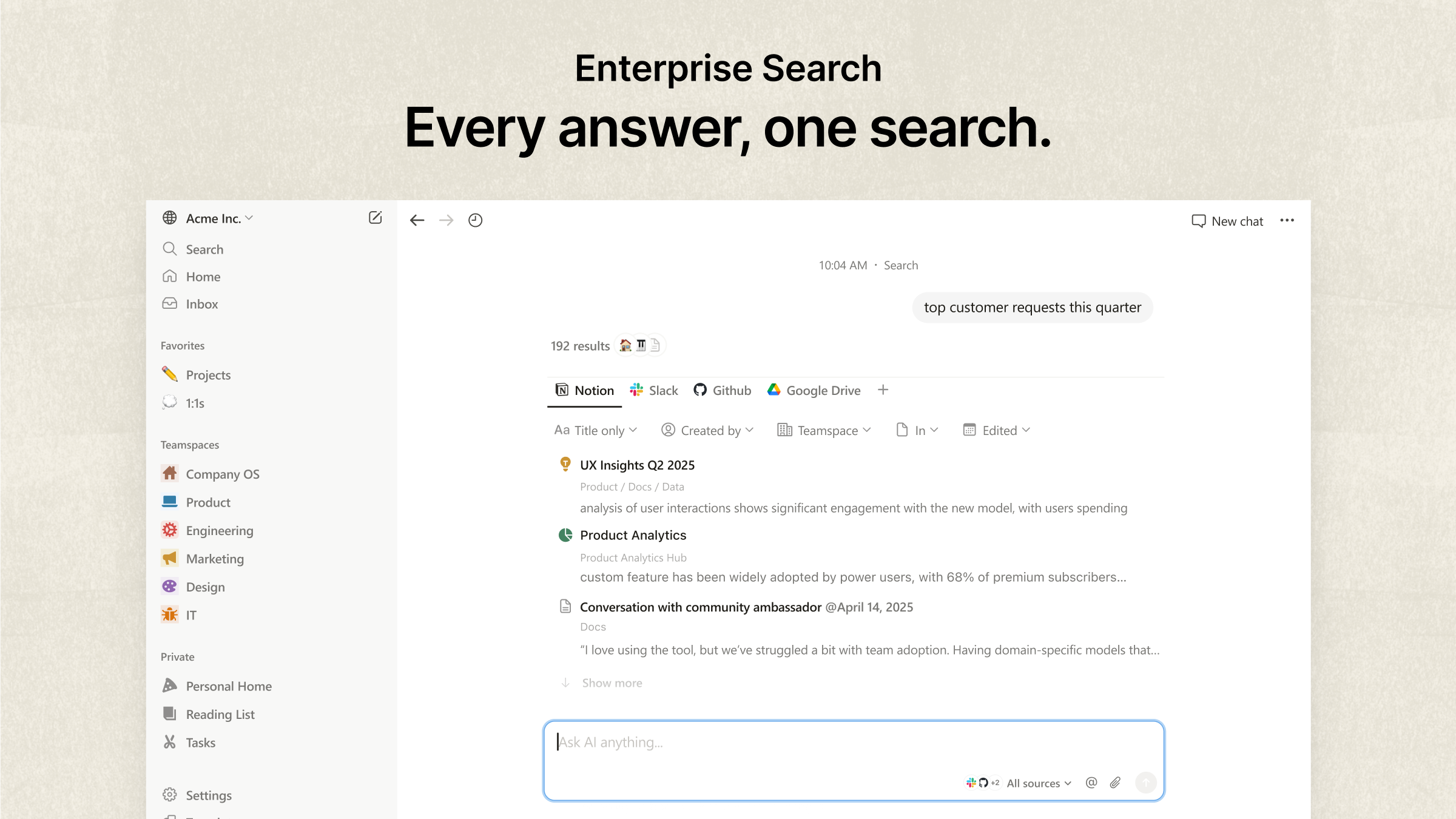This screenshot has width=1456, height=819.
Task: Switch to the Slack results tab
Action: (654, 390)
